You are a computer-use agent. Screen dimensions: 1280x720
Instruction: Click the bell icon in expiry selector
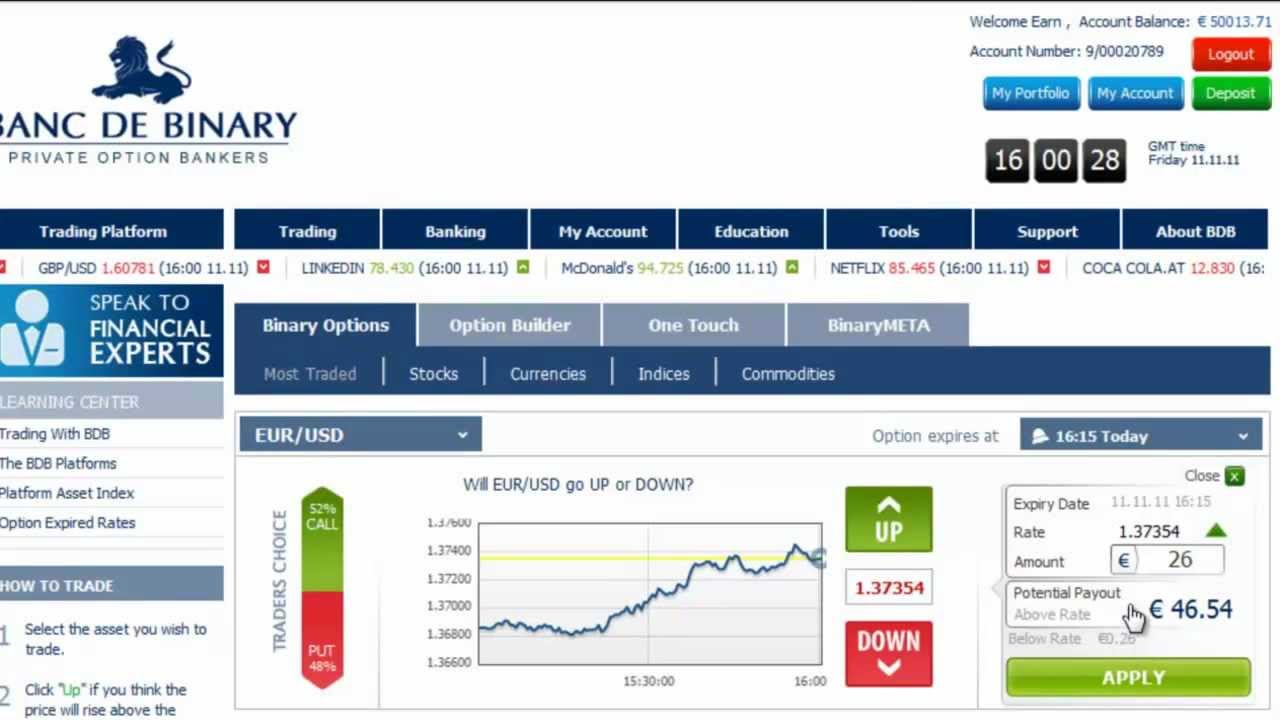[1040, 436]
